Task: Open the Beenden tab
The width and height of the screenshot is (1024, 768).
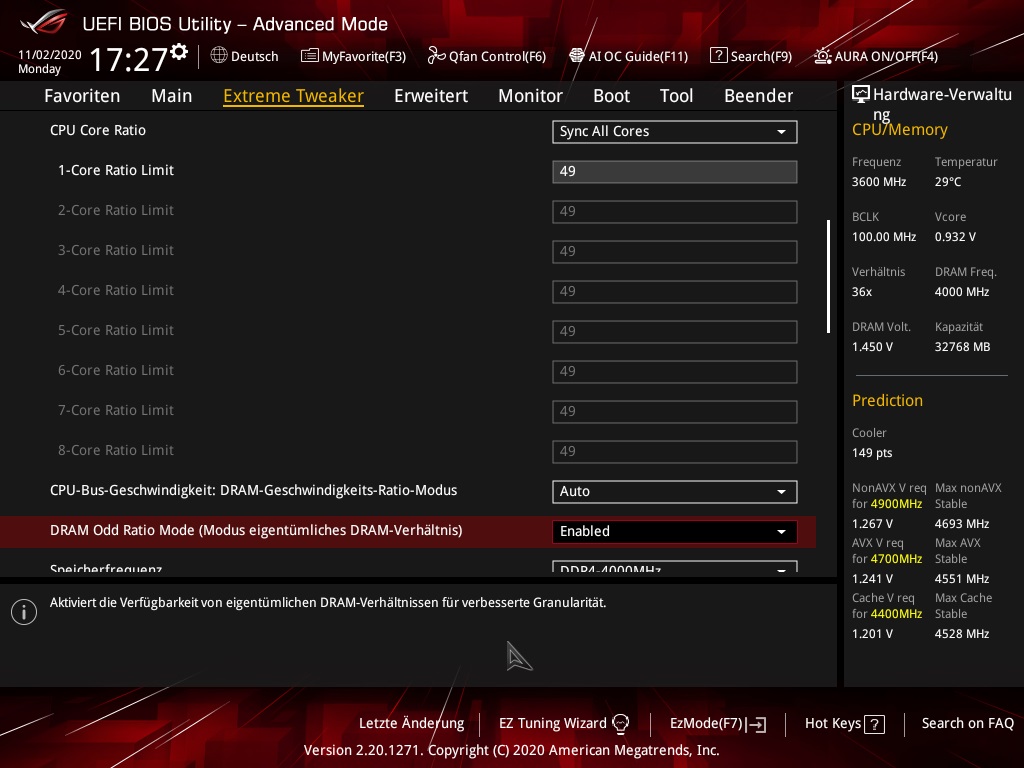Action: point(758,96)
